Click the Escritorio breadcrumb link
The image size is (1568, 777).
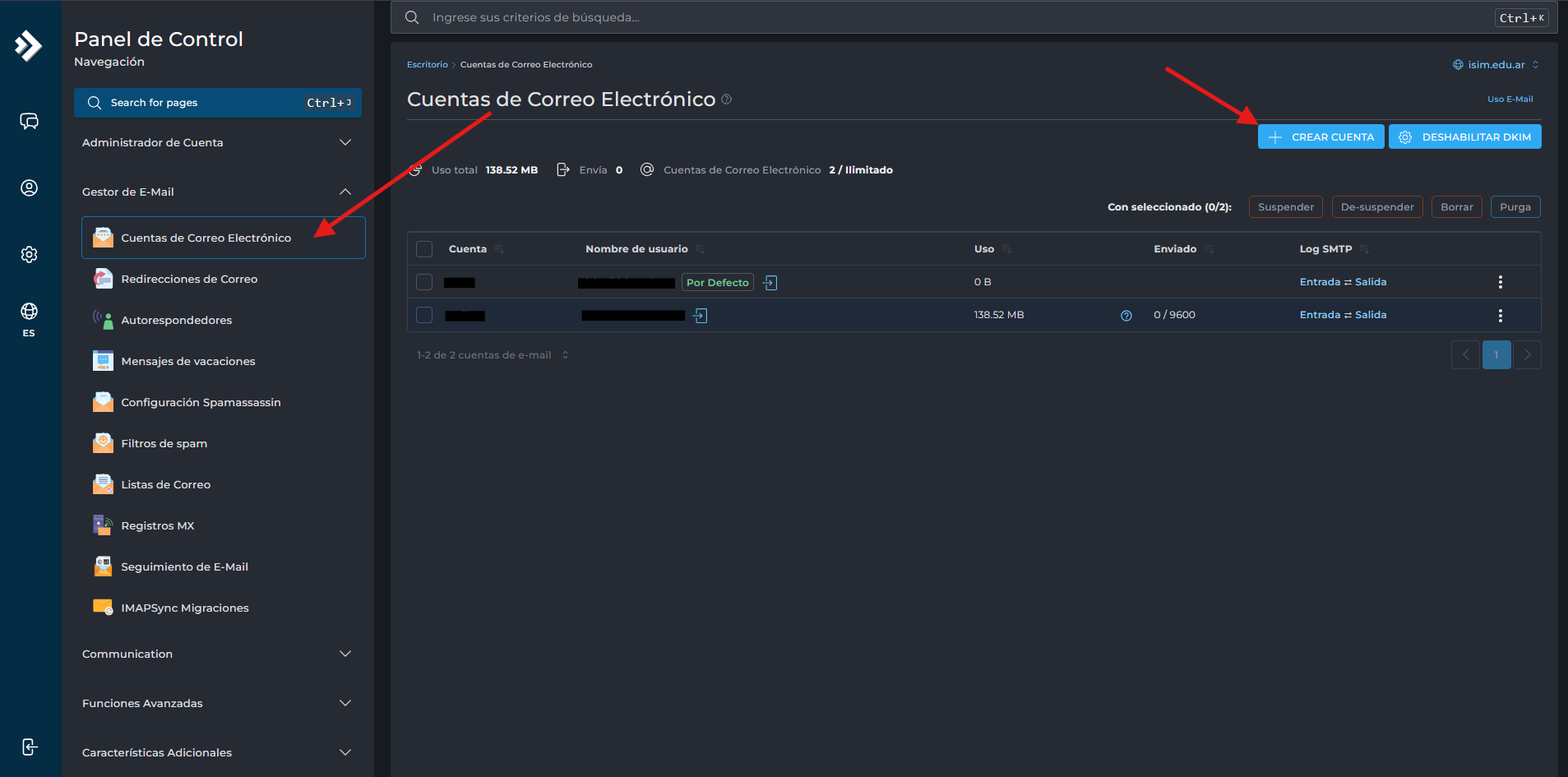tap(427, 65)
